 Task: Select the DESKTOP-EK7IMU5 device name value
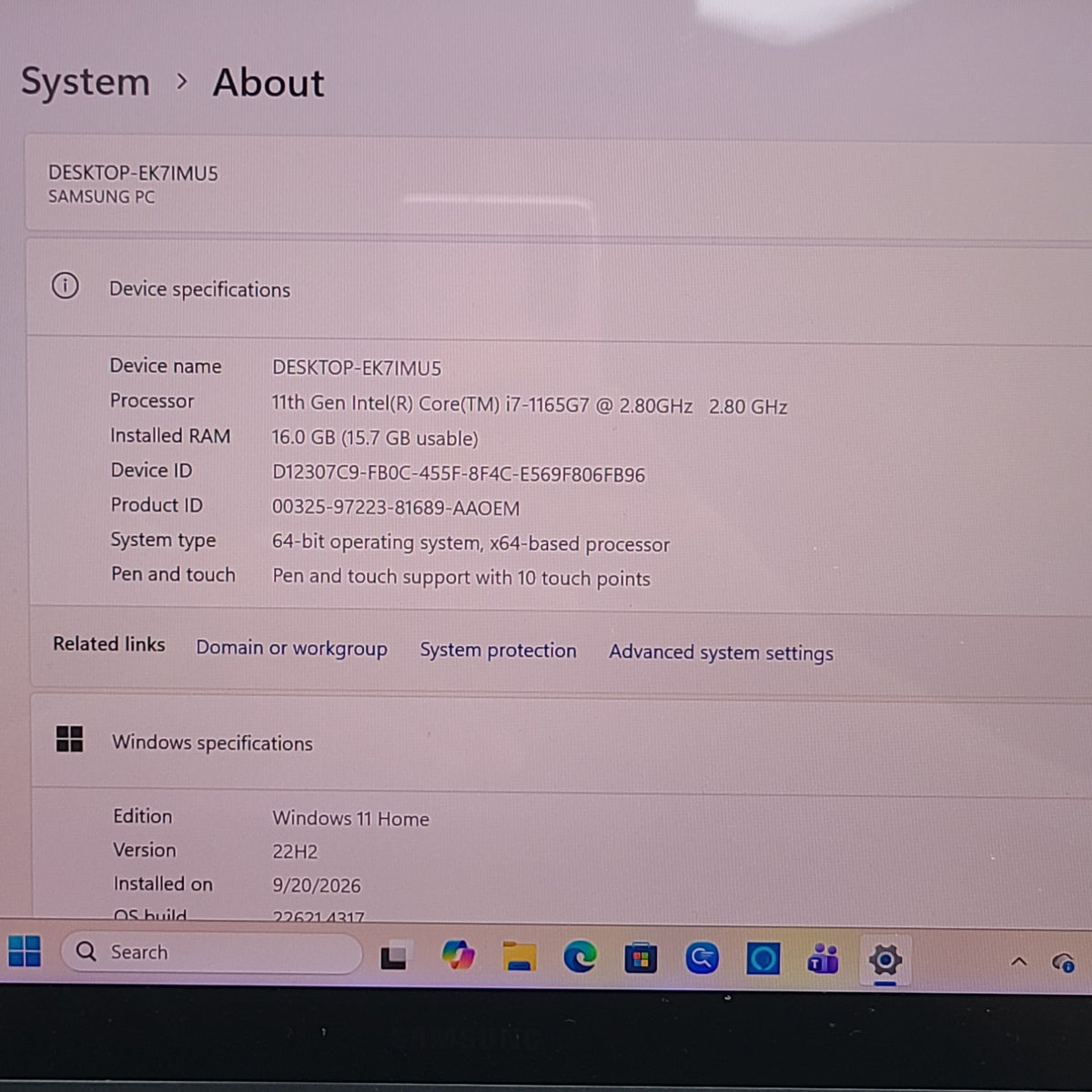click(357, 368)
